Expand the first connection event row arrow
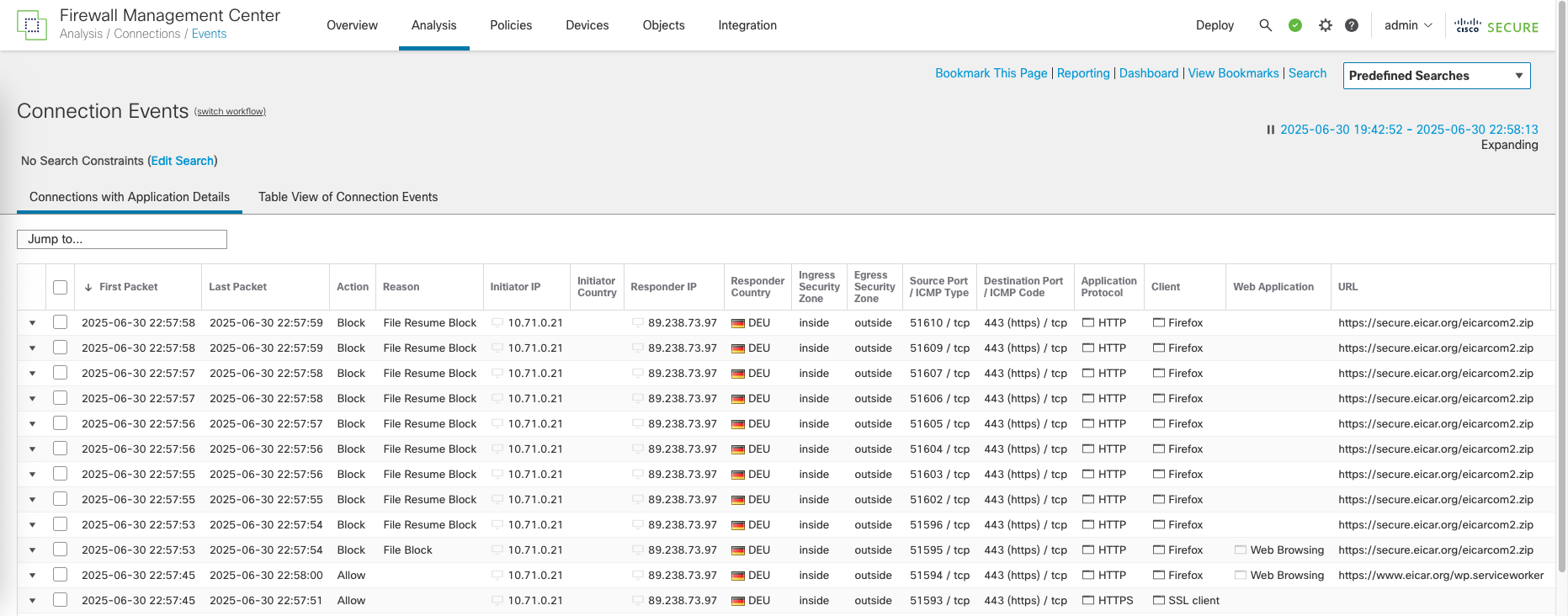 pyautogui.click(x=33, y=323)
